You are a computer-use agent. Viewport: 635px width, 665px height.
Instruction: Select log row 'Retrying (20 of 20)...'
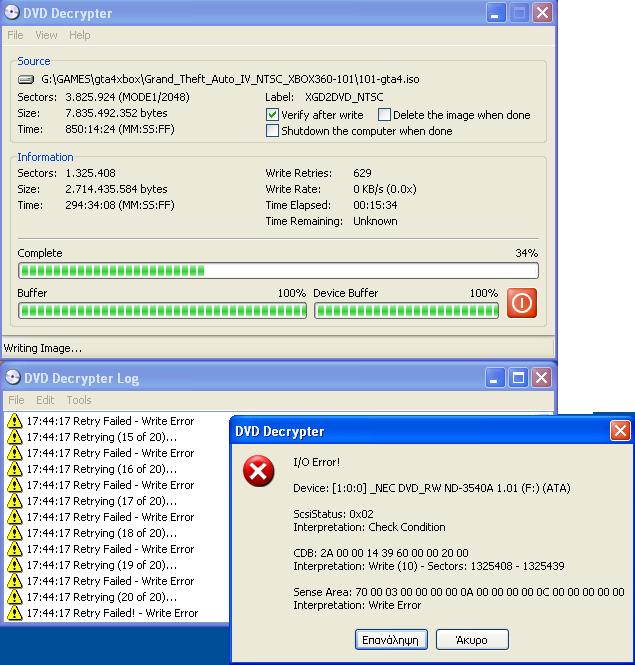tap(101, 597)
